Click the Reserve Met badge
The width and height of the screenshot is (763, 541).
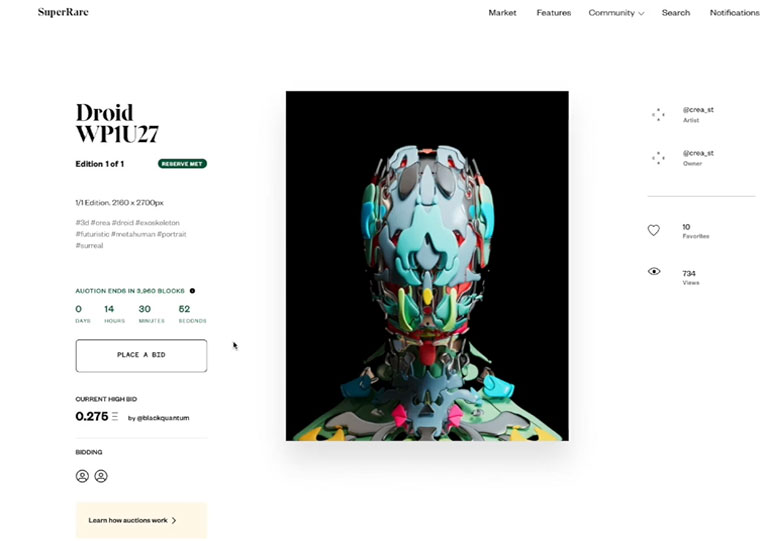coord(182,164)
